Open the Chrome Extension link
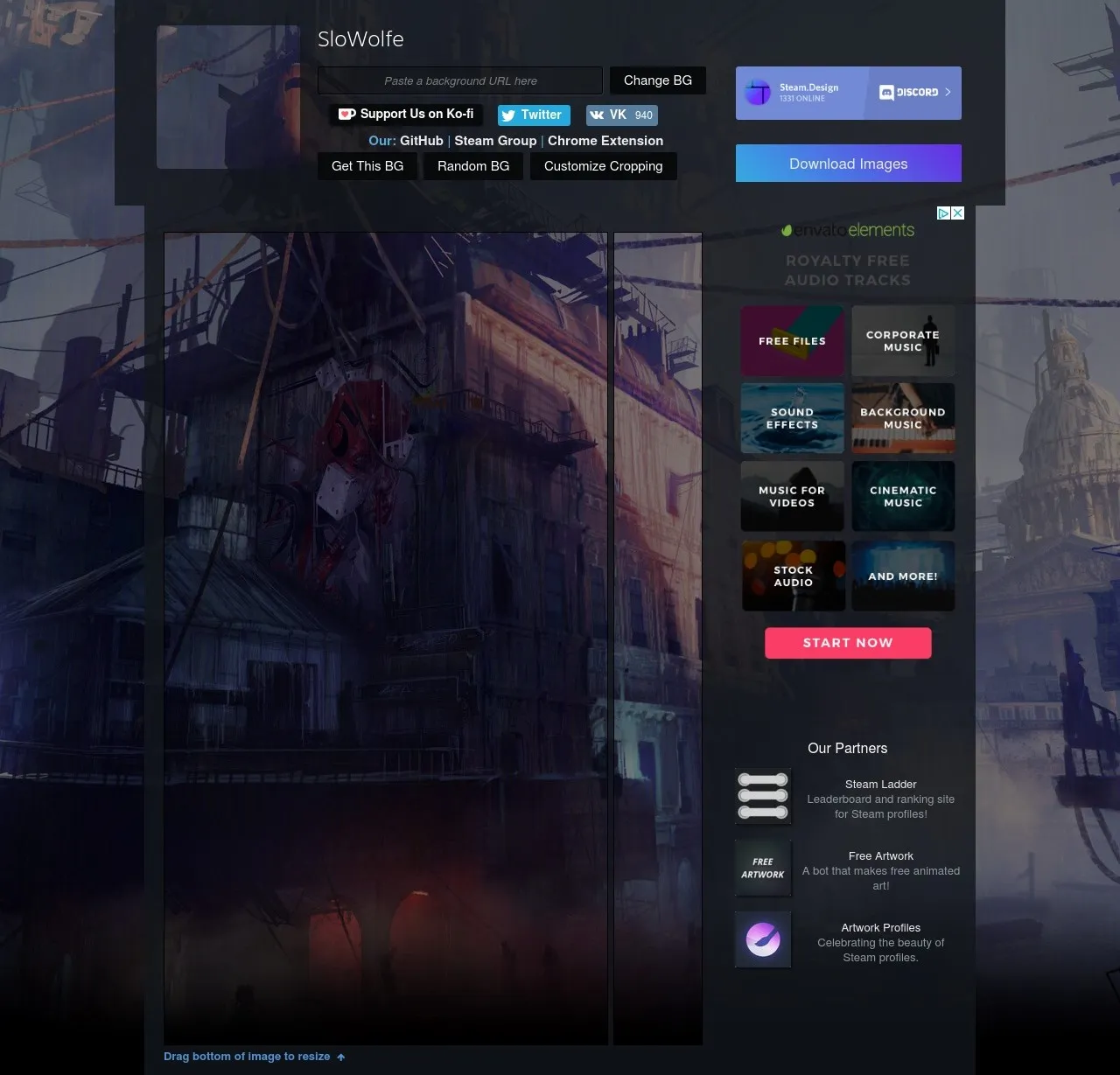 pos(605,141)
